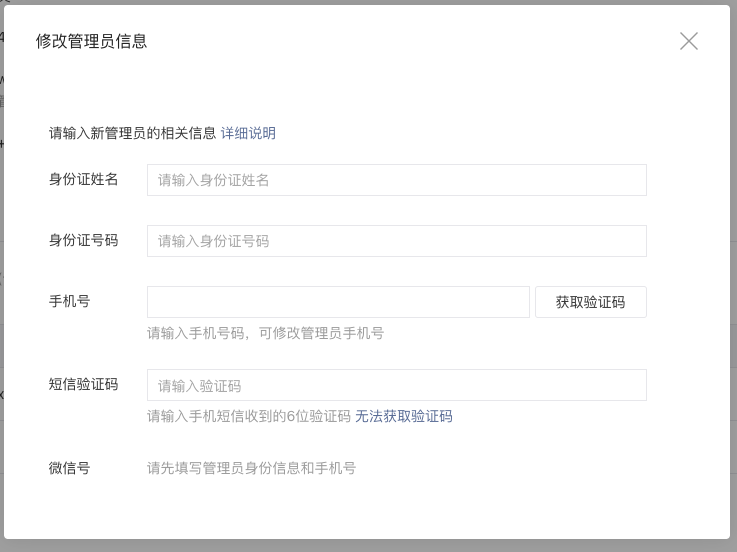Select the 手机号 input field
Image resolution: width=737 pixels, height=552 pixels.
338,302
